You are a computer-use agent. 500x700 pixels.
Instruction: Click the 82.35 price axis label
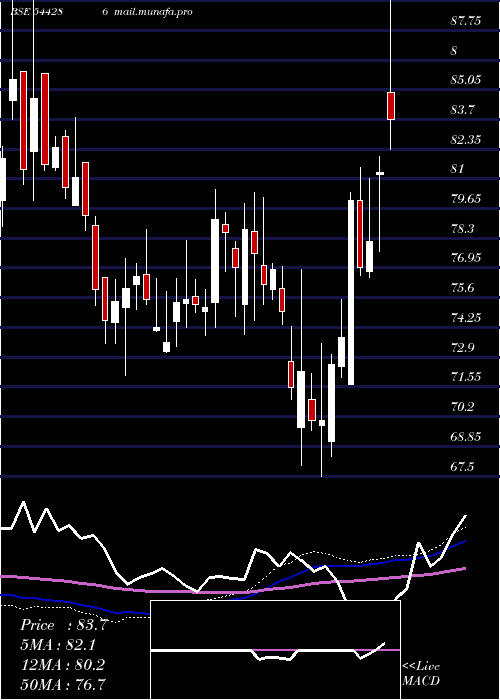click(466, 140)
